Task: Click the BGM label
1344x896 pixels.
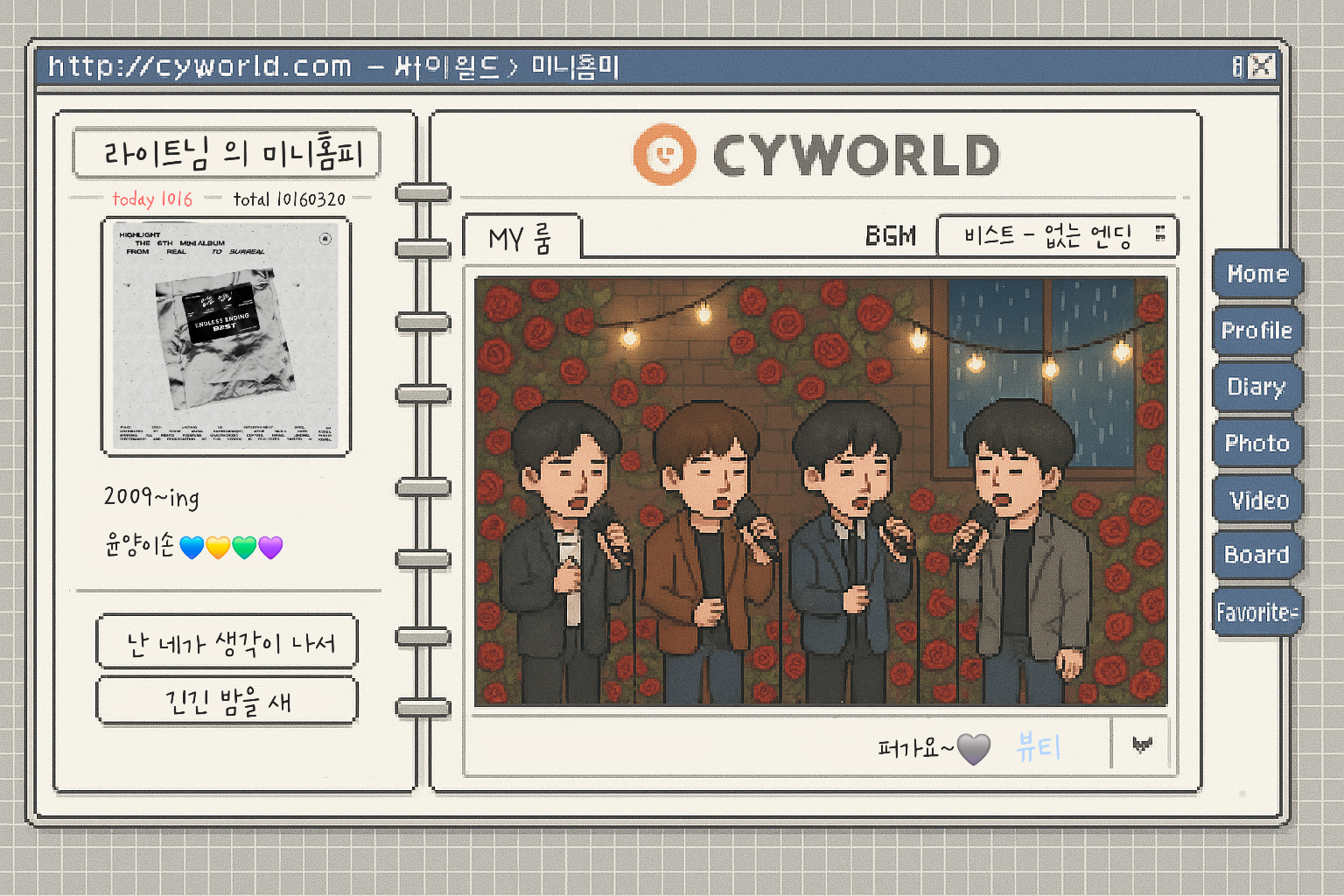Action: 891,235
